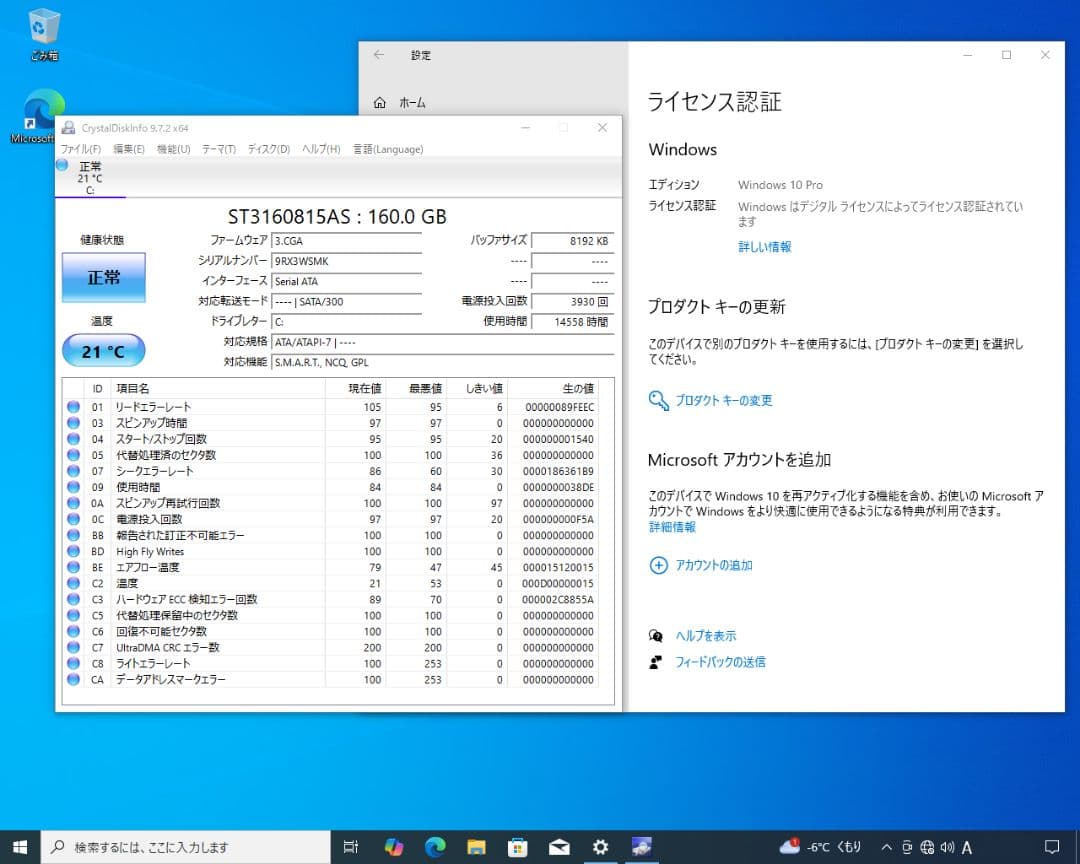Click the アカウントの追加 plus icon
This screenshot has width=1080, height=864.
(x=658, y=565)
